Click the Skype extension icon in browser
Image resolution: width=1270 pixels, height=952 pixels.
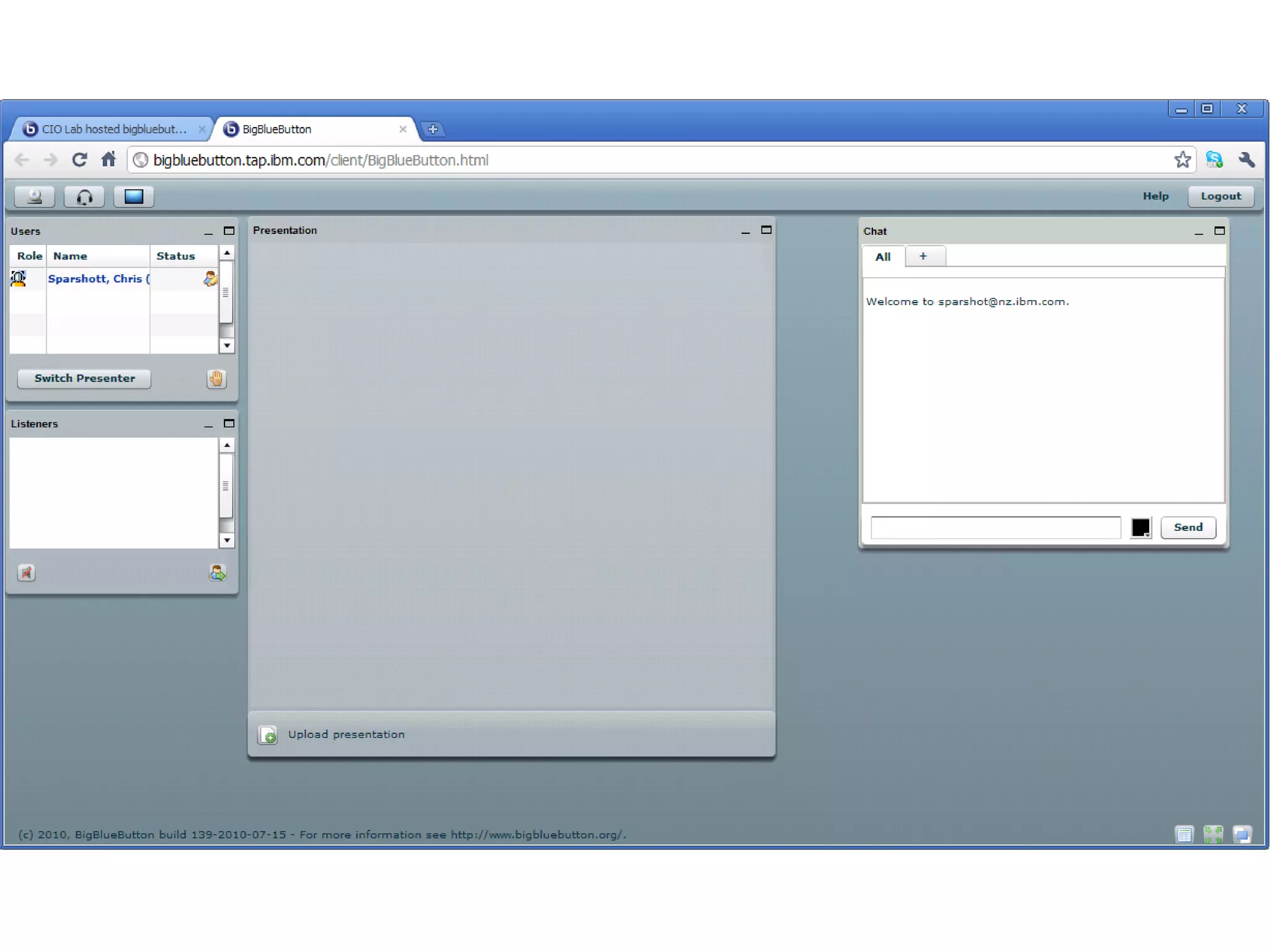click(x=1214, y=160)
